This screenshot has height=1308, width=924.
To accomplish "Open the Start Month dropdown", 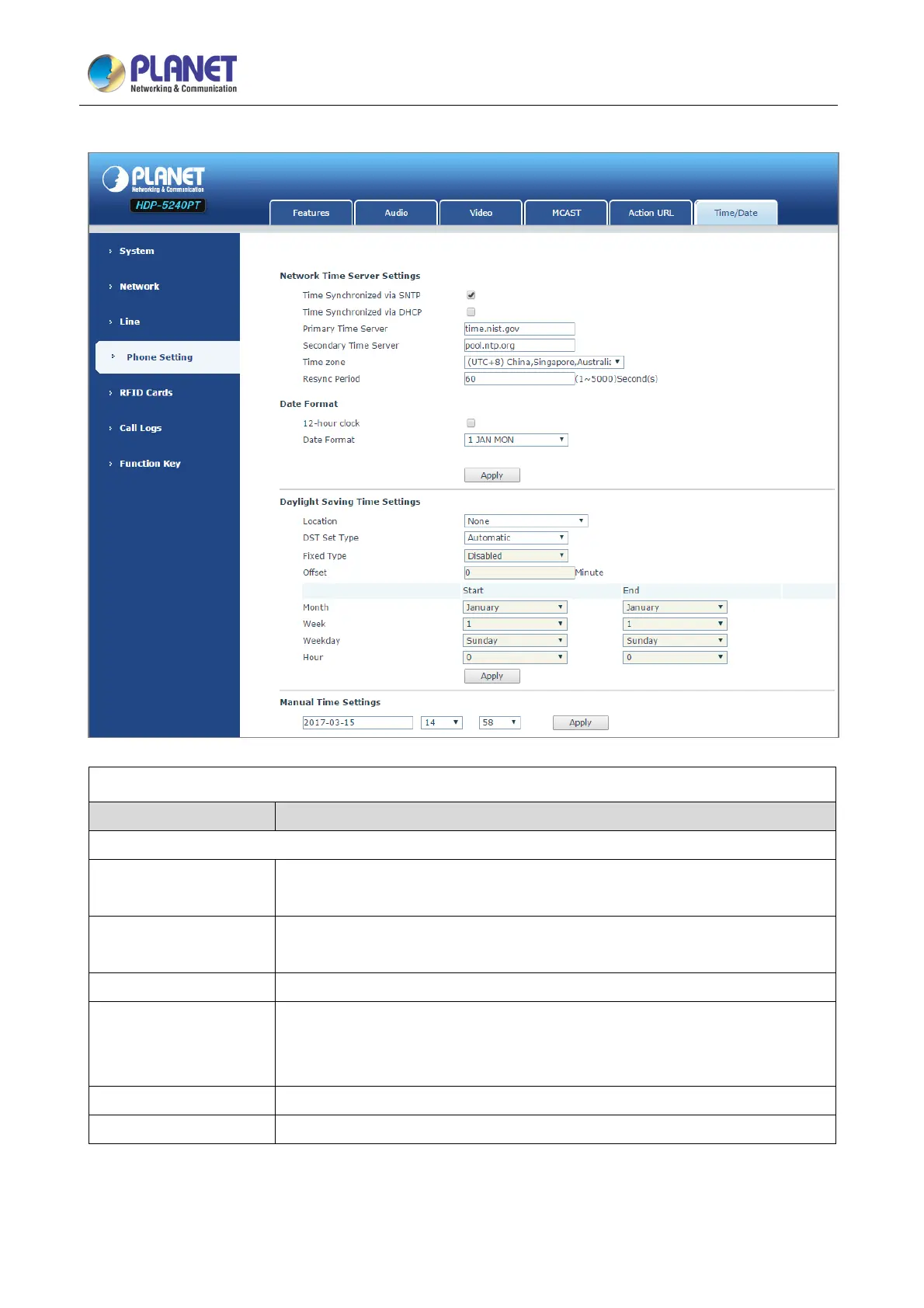I will coord(515,607).
